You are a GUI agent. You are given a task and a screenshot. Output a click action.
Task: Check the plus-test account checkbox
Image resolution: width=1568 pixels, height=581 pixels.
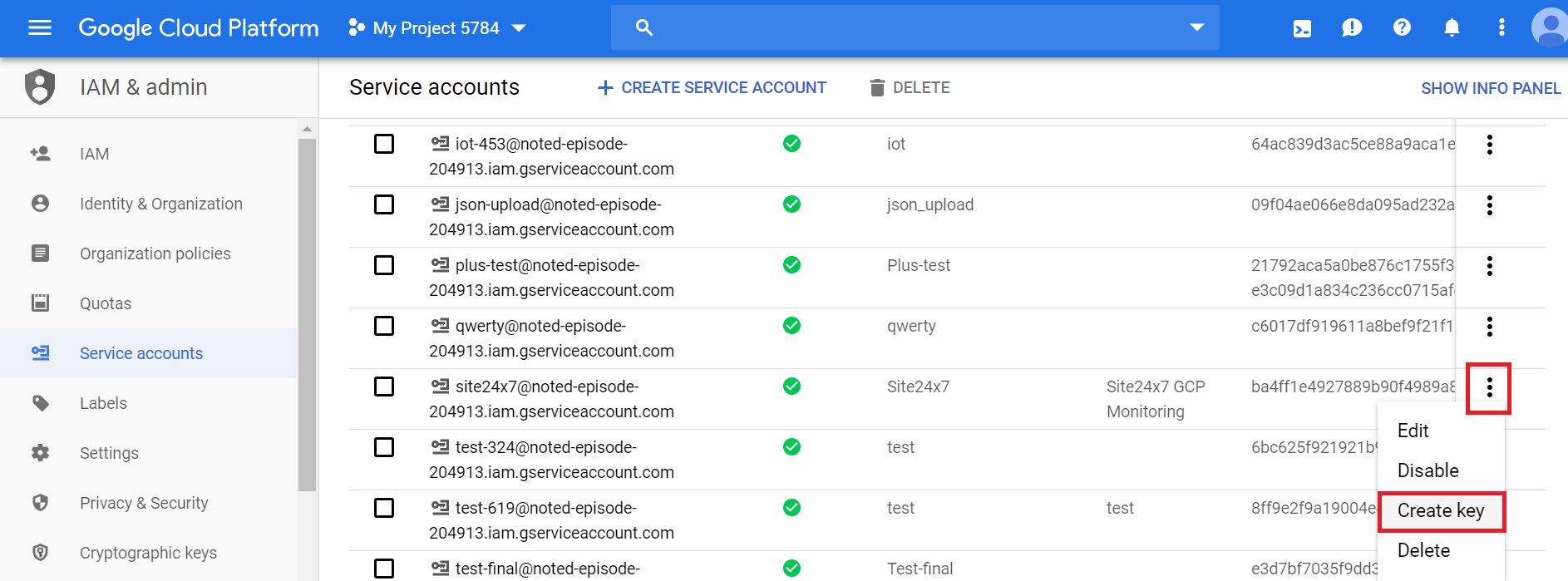384,265
